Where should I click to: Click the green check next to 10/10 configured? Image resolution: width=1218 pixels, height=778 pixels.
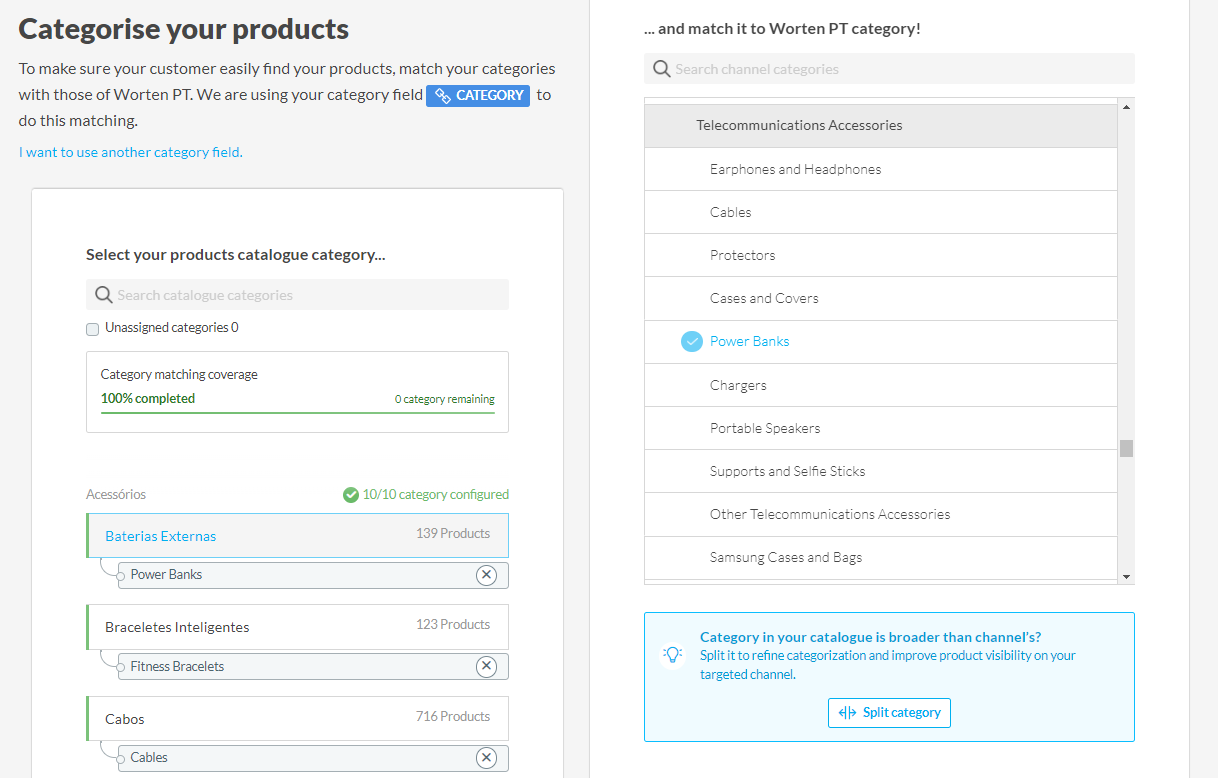point(351,495)
